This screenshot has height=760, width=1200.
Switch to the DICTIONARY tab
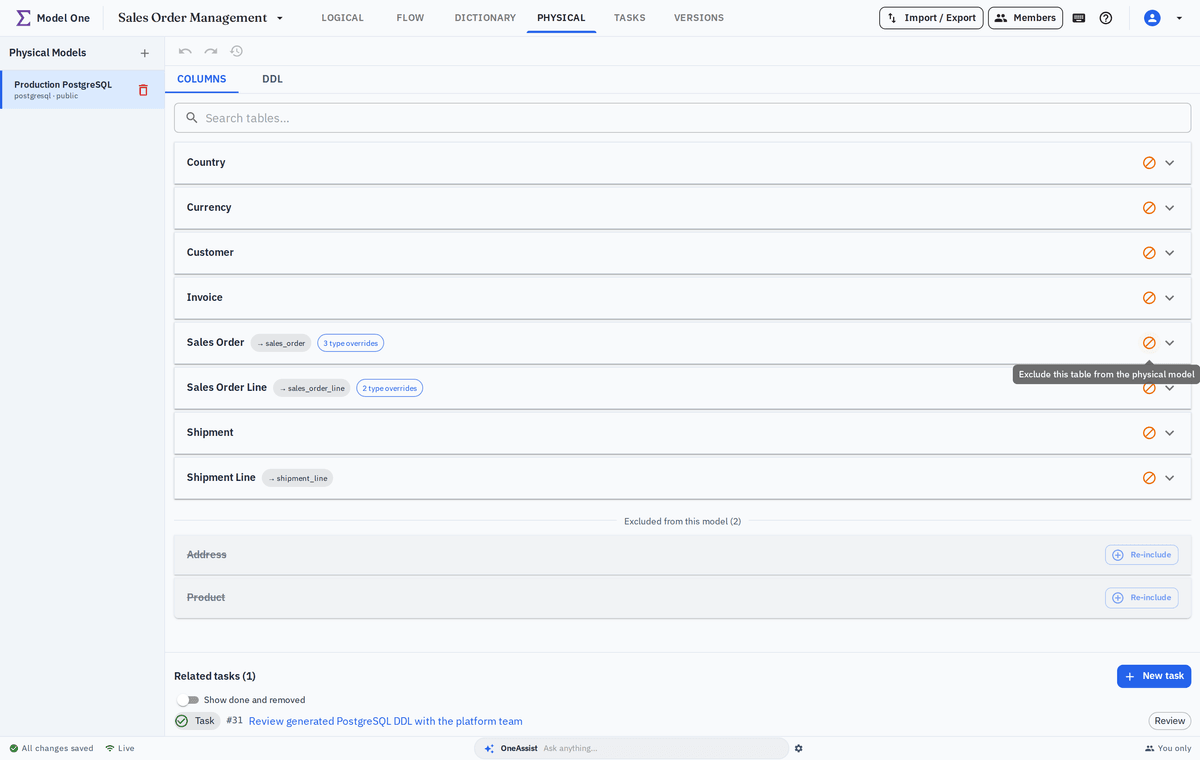coord(485,18)
